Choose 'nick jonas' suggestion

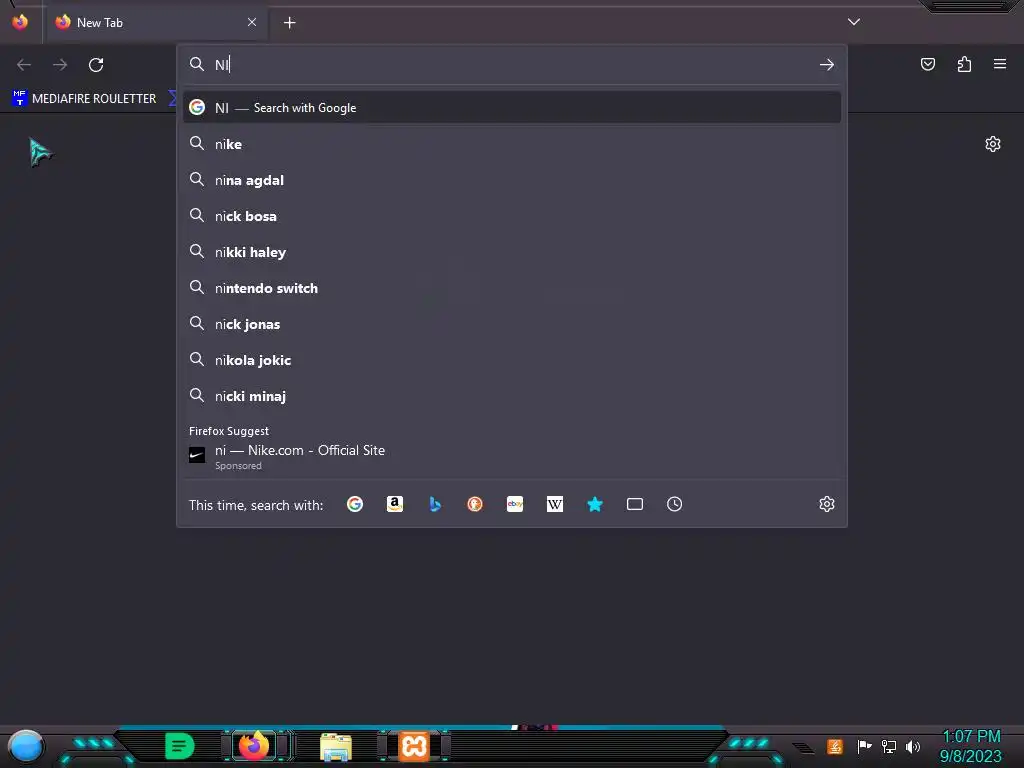512,323
